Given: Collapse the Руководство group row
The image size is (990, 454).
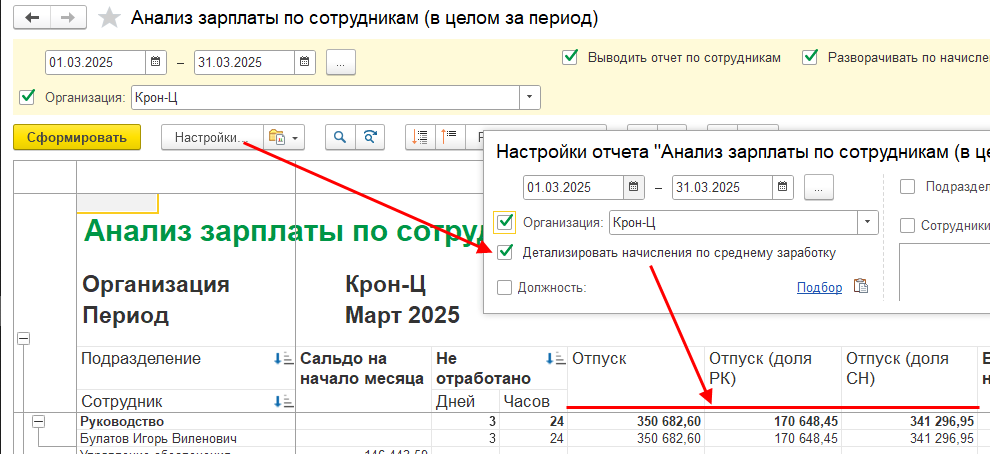Looking at the screenshot, I should tap(39, 423).
